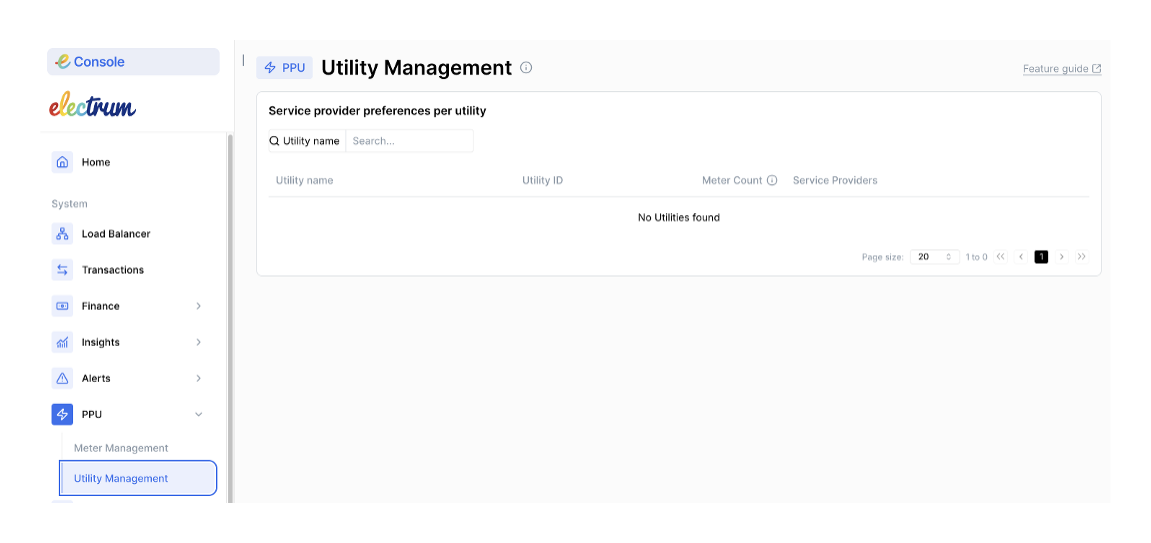Open the PPU menu label
Viewport: 1151px width, 543px height.
pos(92,415)
